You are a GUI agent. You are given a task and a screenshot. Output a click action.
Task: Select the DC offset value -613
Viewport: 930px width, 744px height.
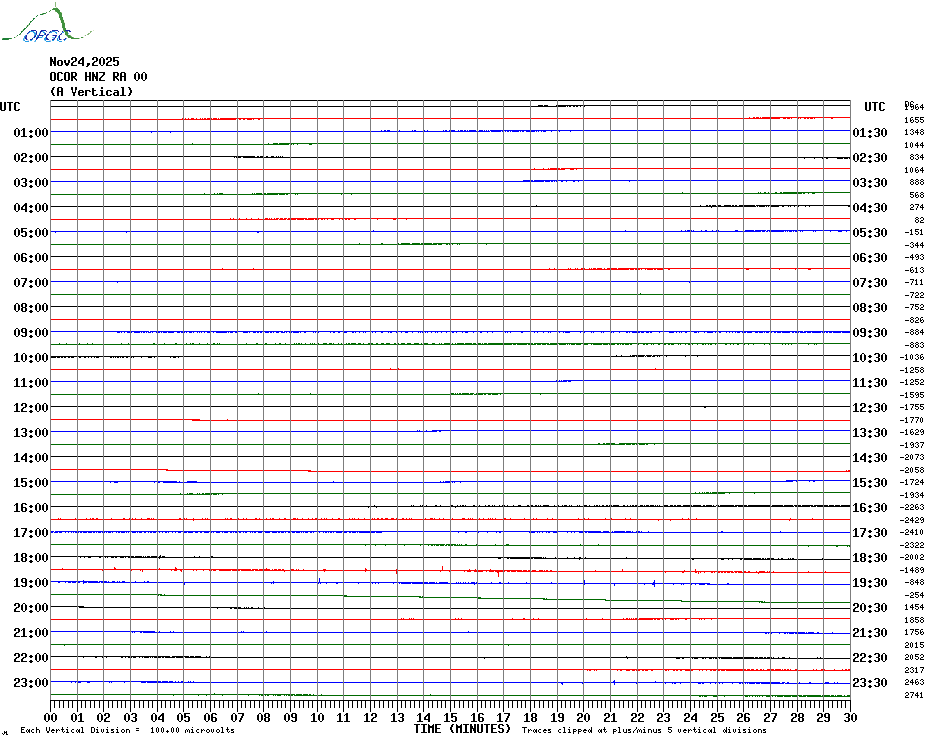point(914,270)
